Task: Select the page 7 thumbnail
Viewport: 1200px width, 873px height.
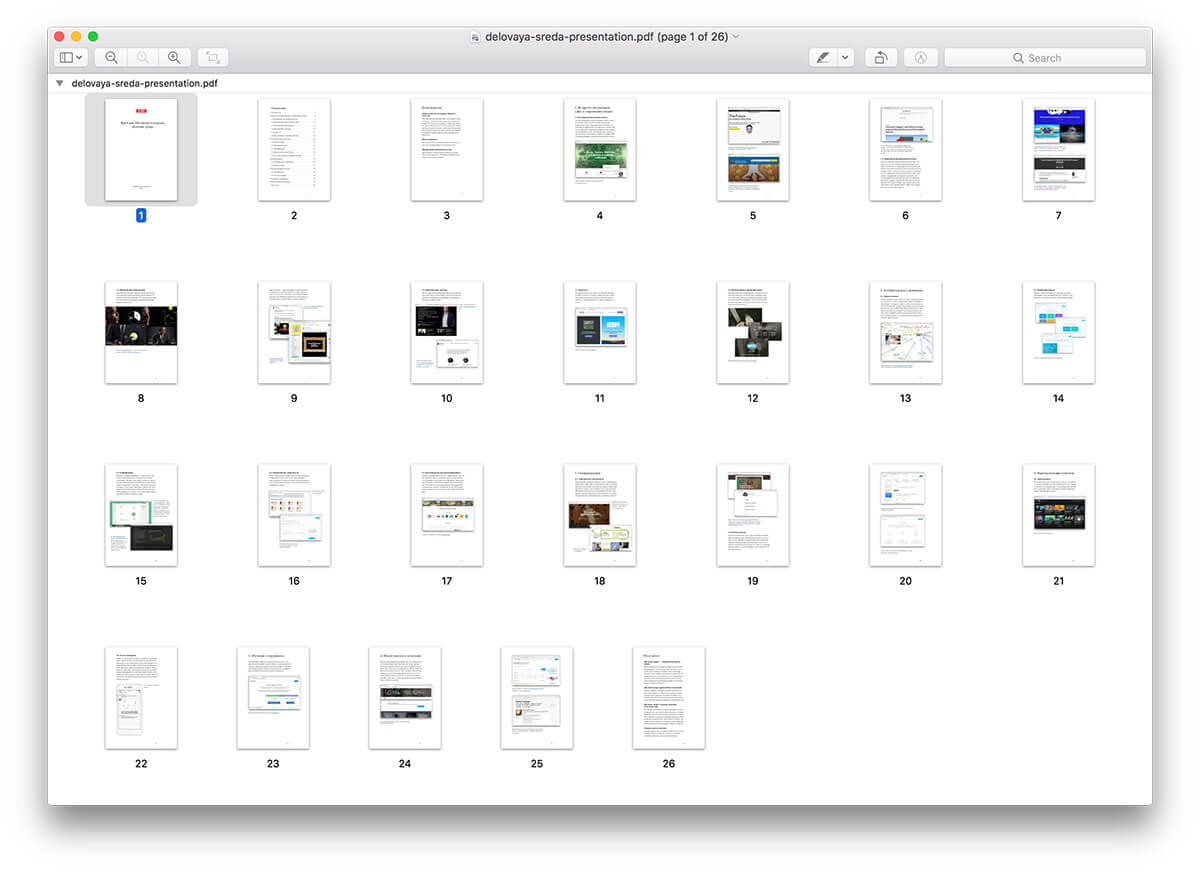Action: click(x=1058, y=149)
